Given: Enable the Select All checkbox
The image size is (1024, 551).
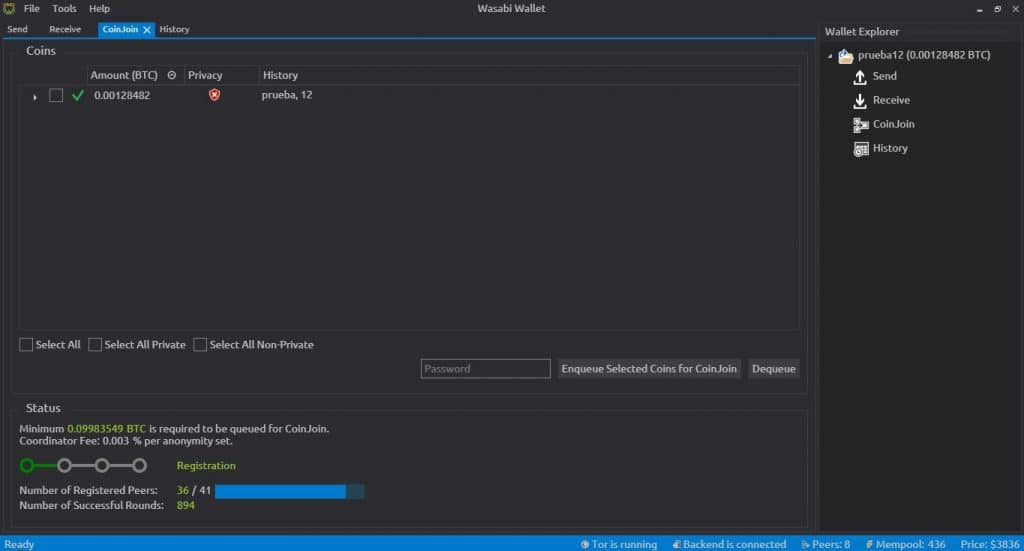Looking at the screenshot, I should point(26,345).
